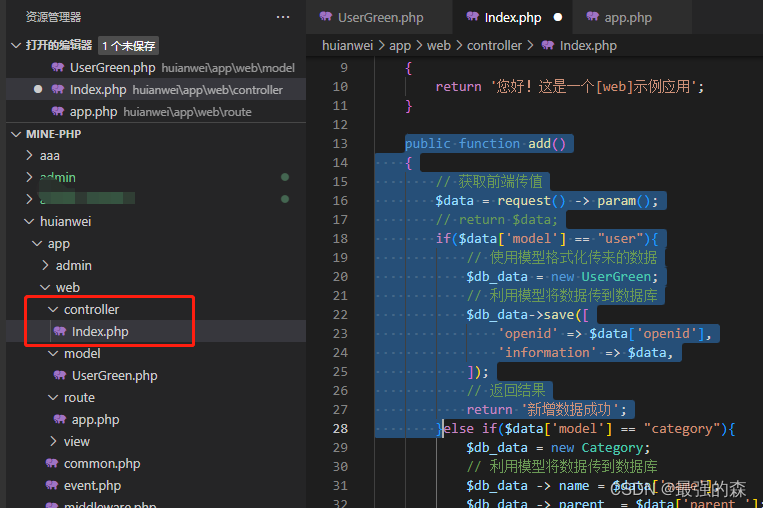
Task: Expand the aaa folder
Action: pyautogui.click(x=29, y=155)
